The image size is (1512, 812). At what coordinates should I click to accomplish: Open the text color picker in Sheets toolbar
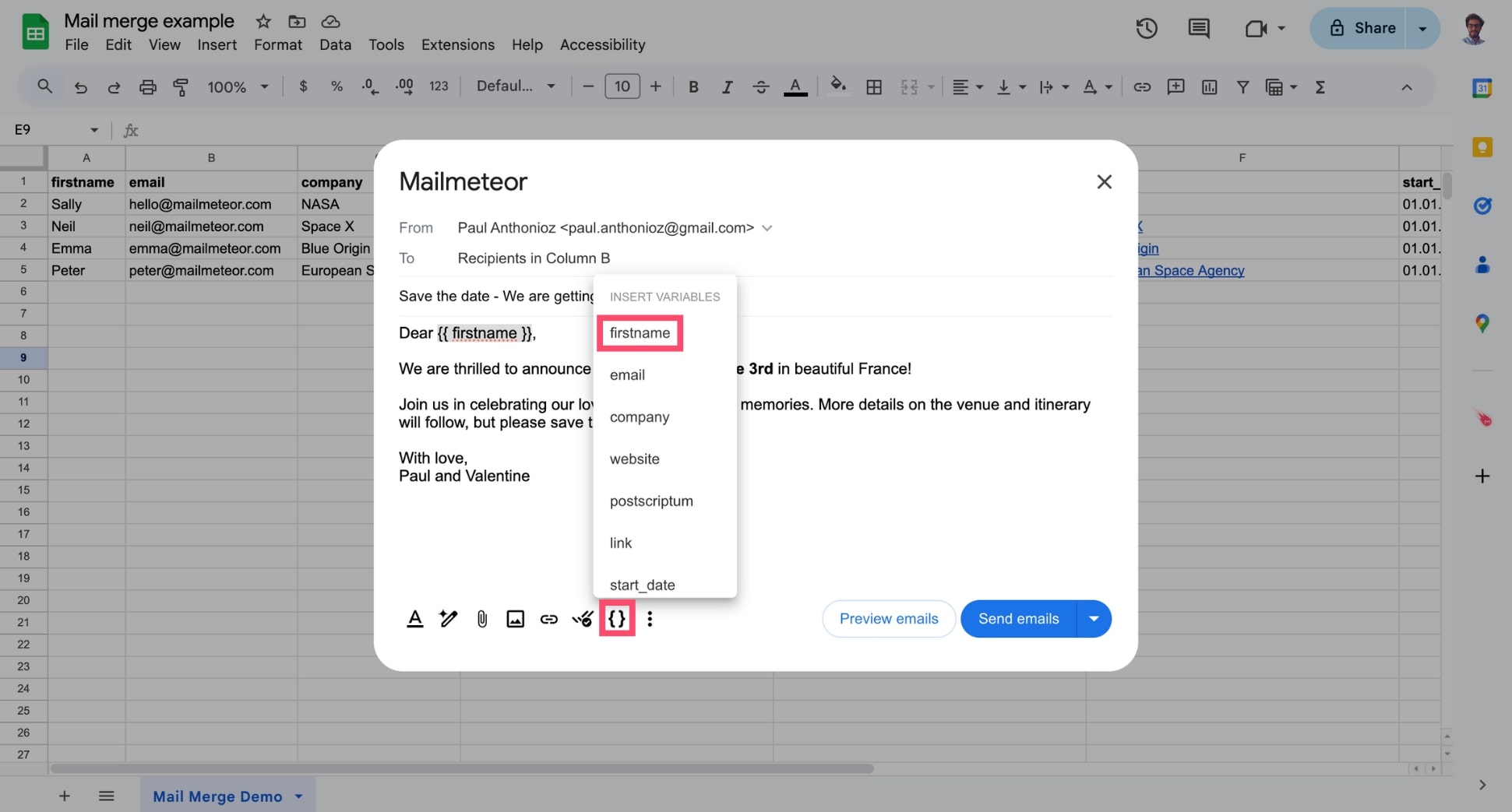(795, 86)
